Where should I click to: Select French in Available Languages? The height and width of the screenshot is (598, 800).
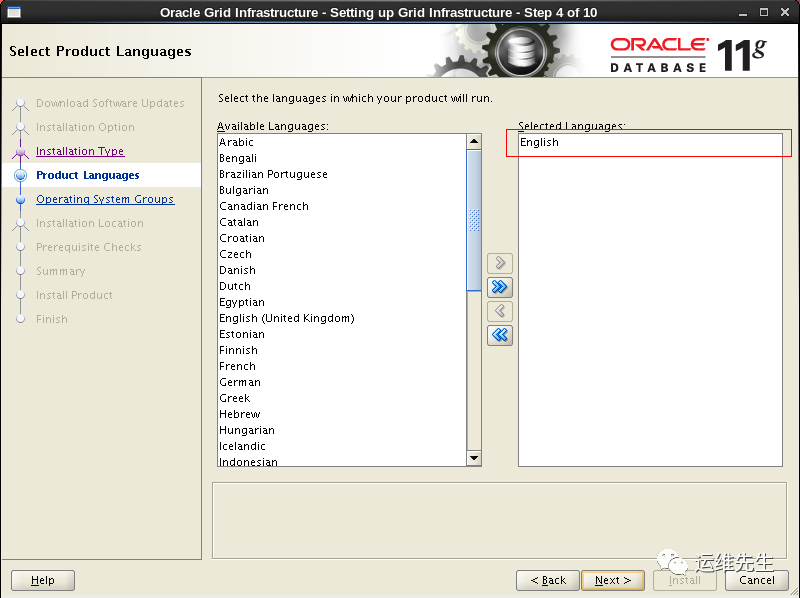click(x=341, y=366)
